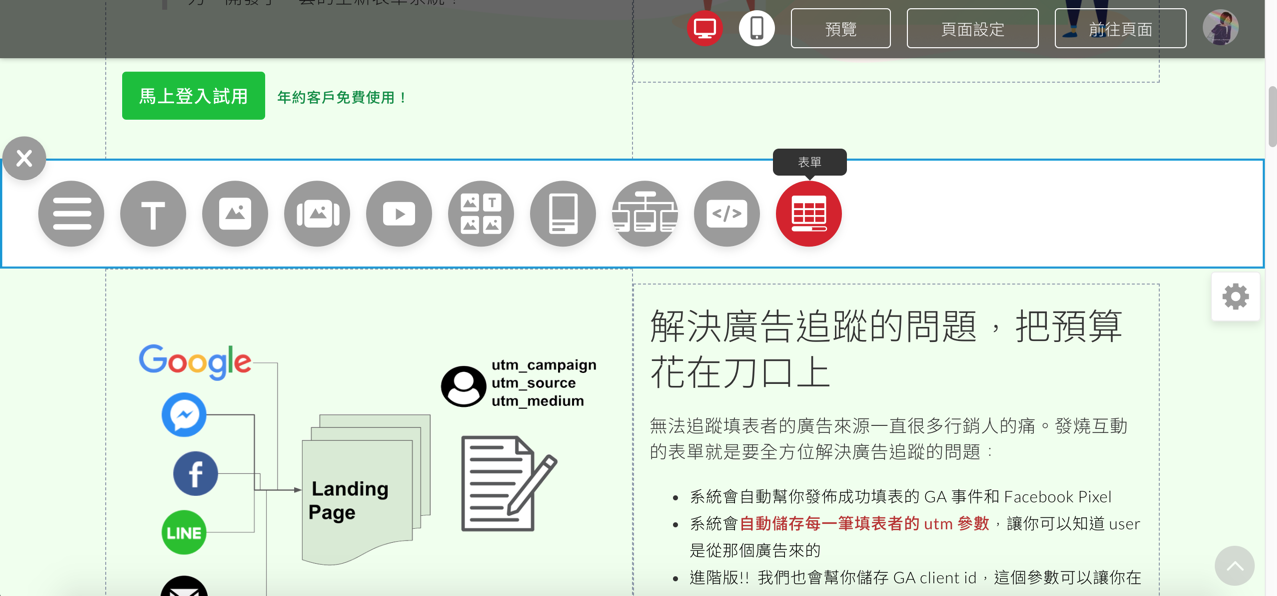Close the block picker toolbar

(24, 159)
